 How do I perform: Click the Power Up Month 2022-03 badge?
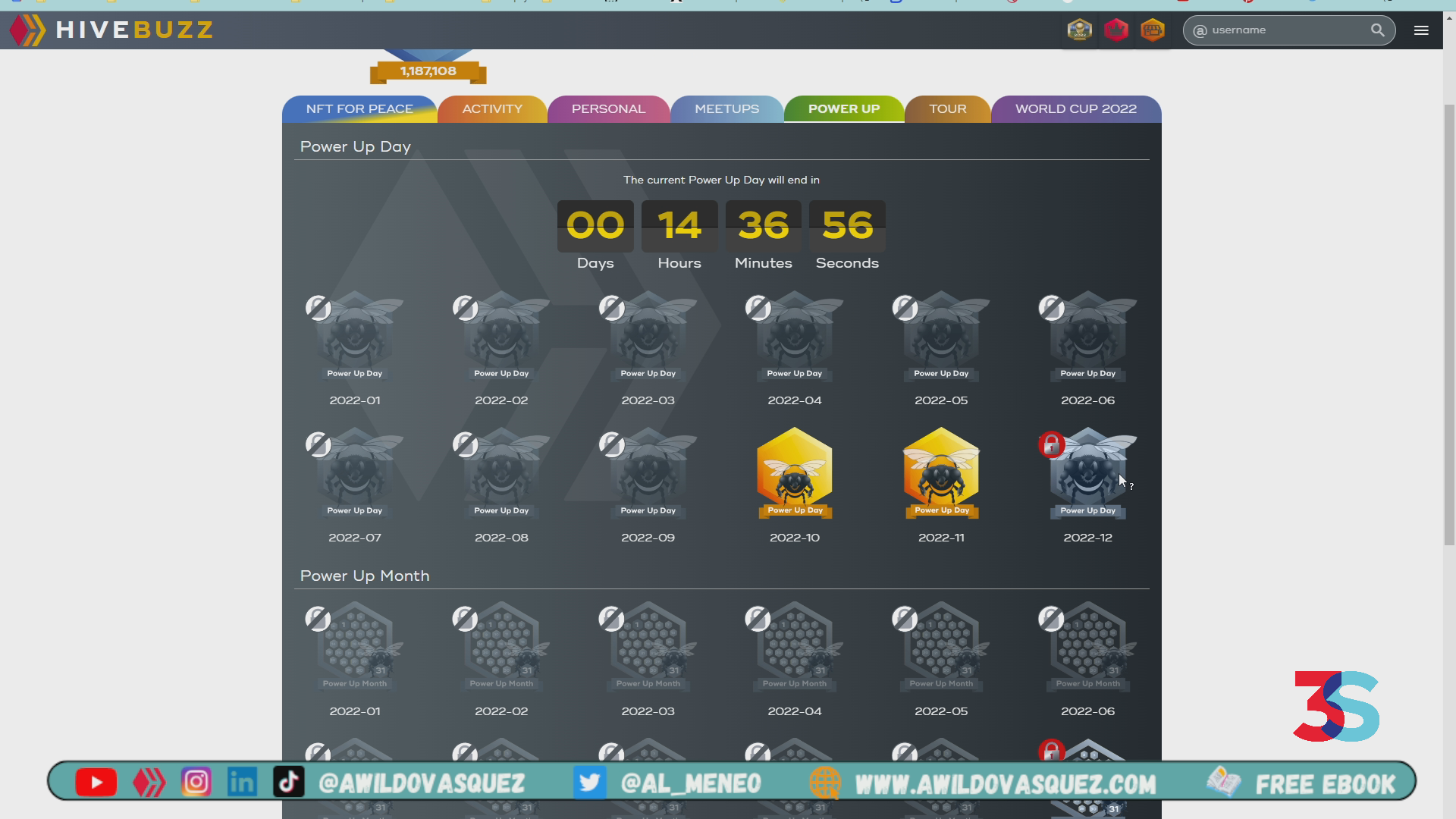coord(648,647)
